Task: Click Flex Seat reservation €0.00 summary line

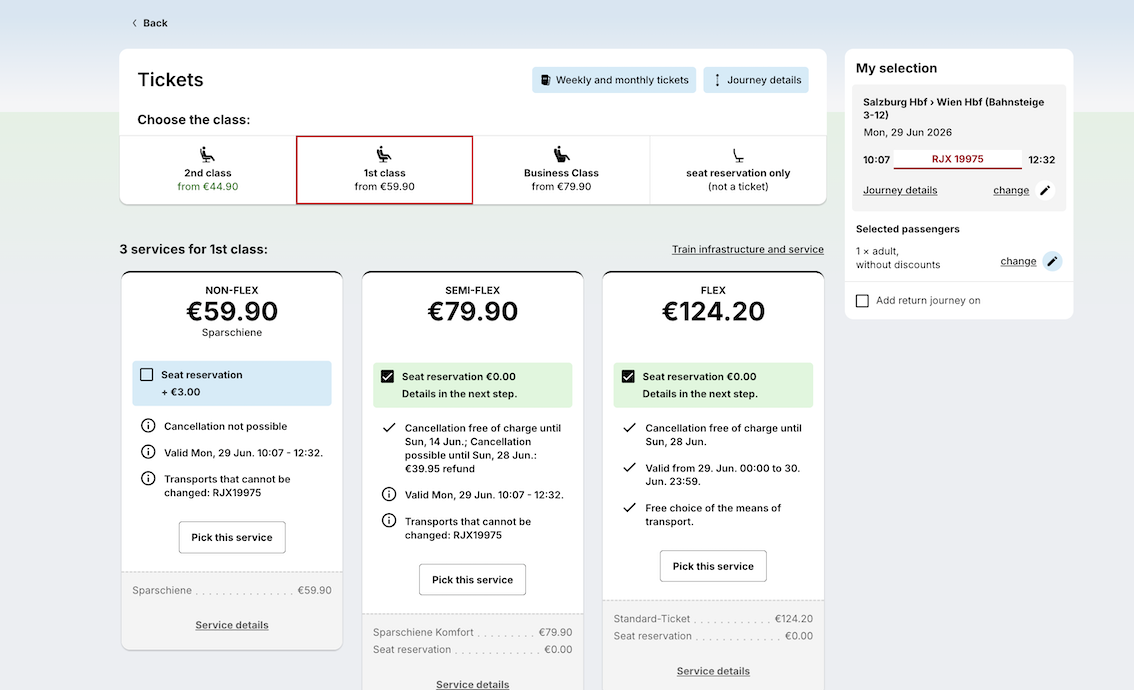Action: pos(713,636)
